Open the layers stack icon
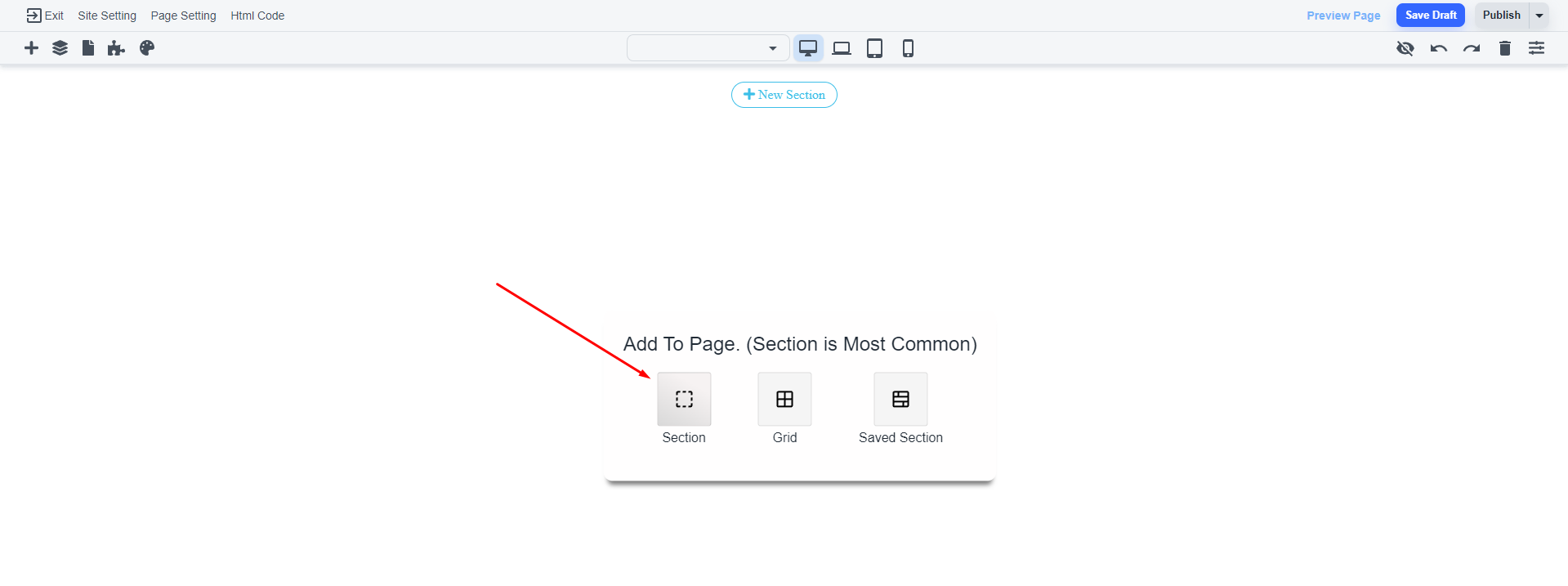This screenshot has height=586, width=1568. (60, 48)
